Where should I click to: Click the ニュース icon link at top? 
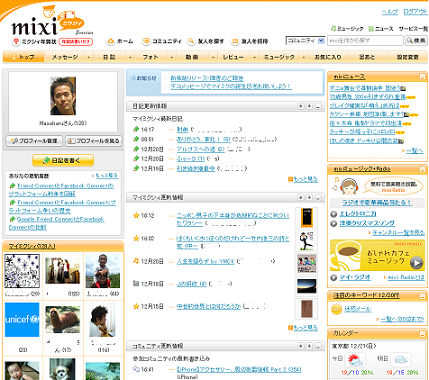tap(381, 29)
